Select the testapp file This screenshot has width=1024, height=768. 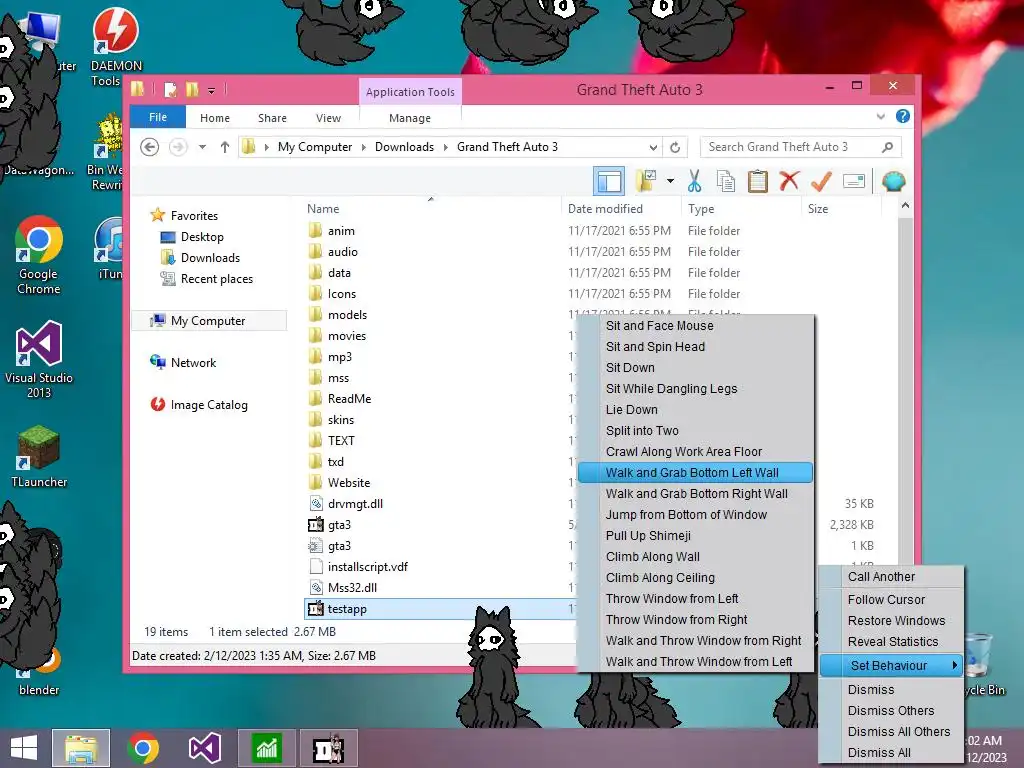tap(347, 609)
